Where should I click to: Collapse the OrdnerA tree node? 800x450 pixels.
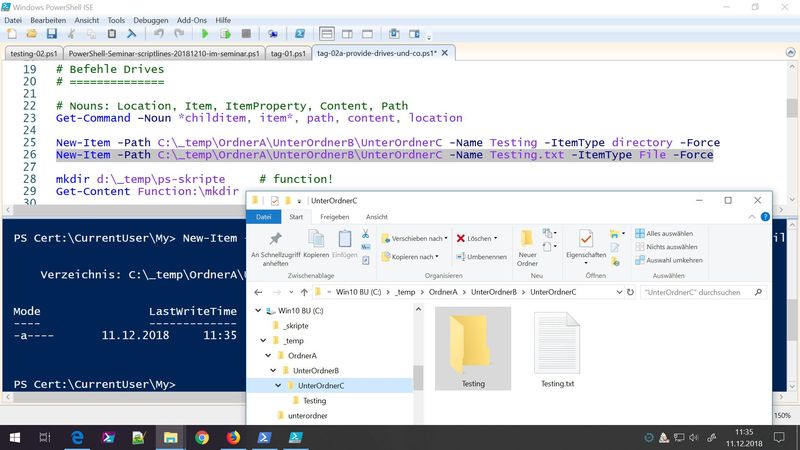[x=266, y=355]
